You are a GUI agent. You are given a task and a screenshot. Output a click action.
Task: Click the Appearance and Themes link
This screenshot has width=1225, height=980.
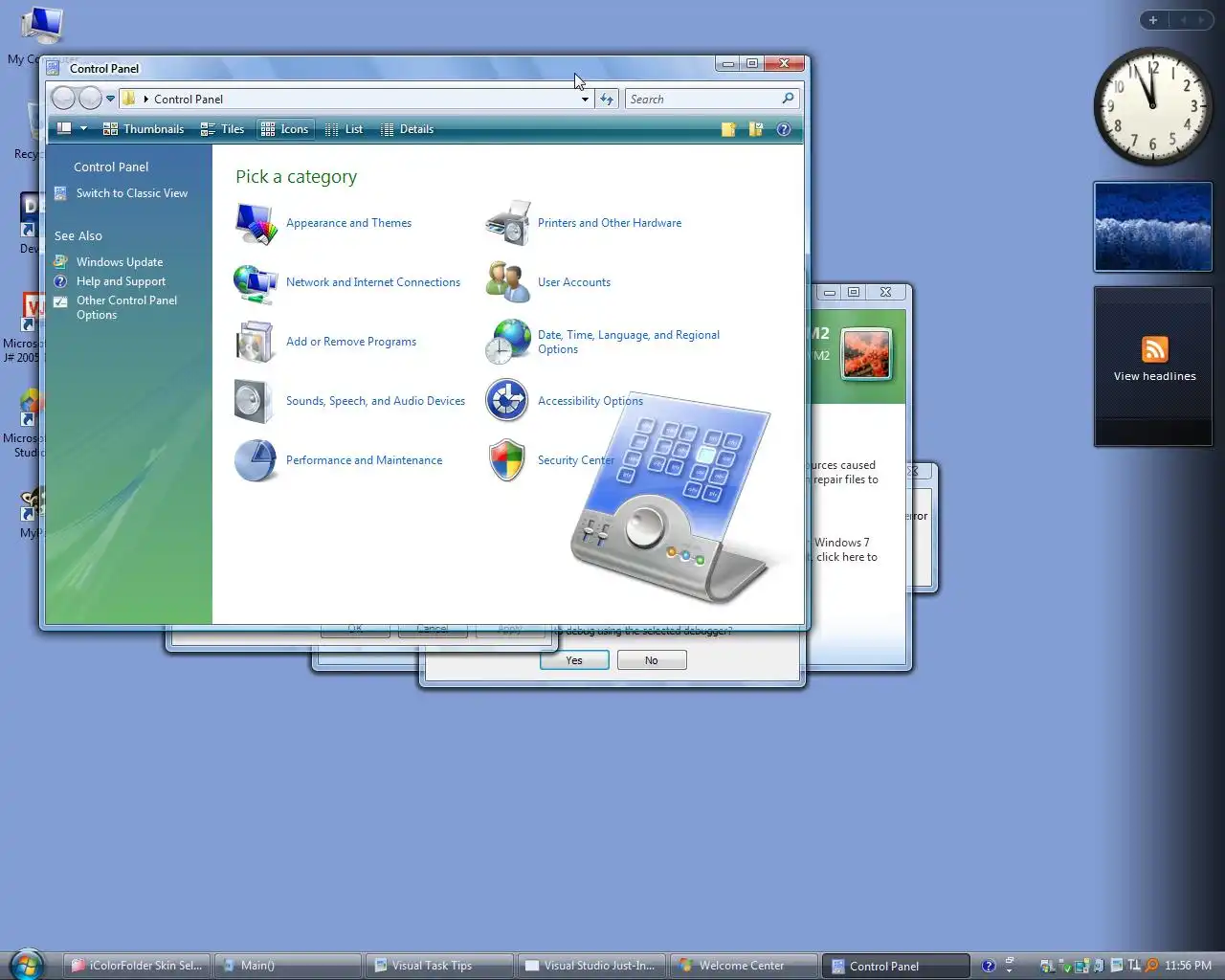348,223
